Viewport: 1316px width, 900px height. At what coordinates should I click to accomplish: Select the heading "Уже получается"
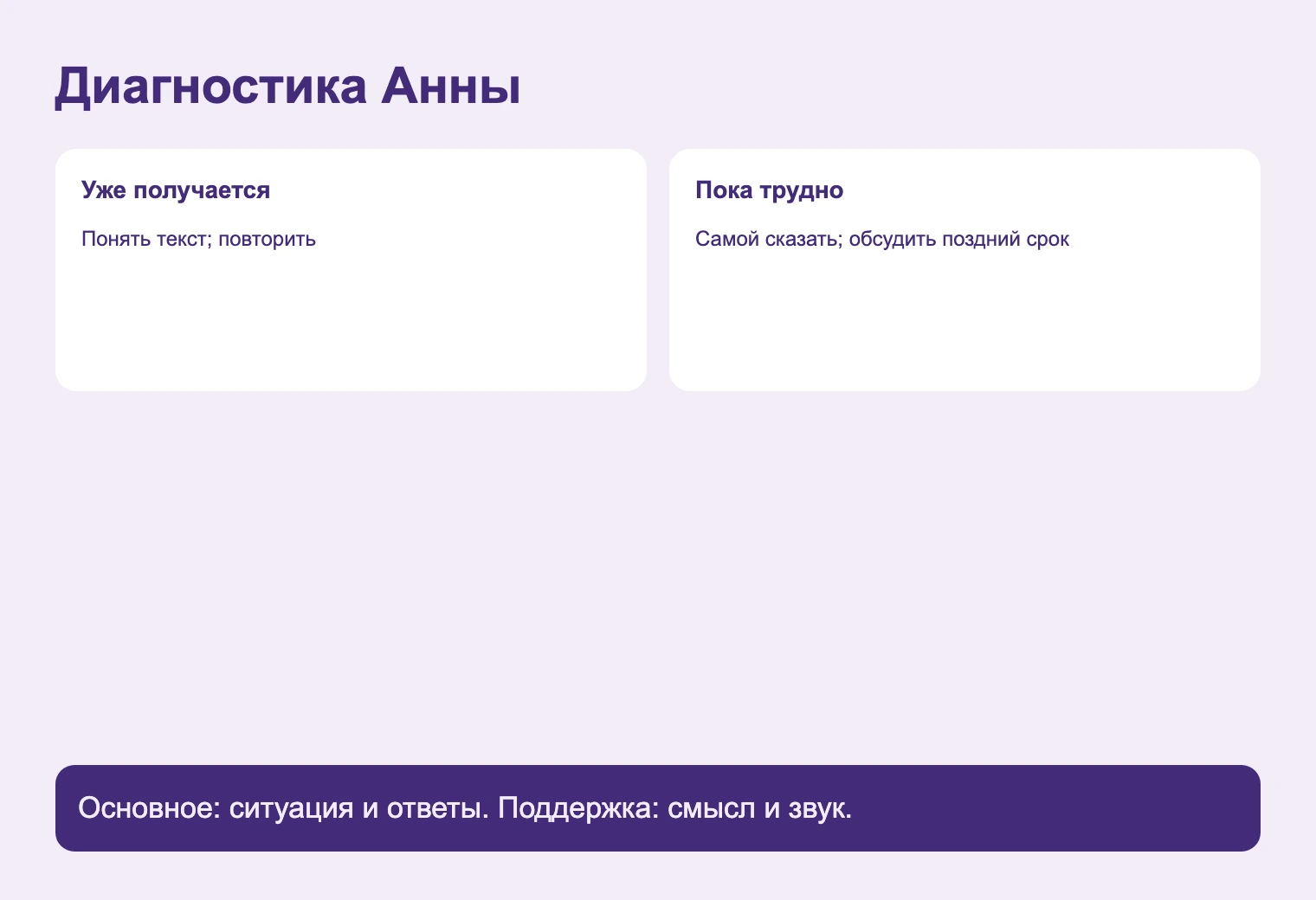[176, 190]
